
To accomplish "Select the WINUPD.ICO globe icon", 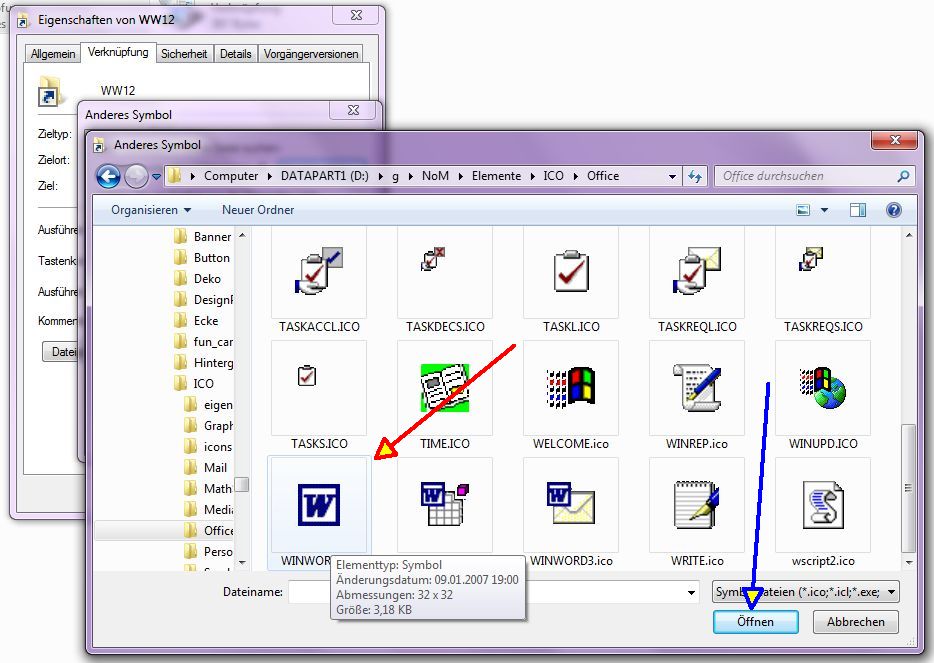I will [x=823, y=396].
